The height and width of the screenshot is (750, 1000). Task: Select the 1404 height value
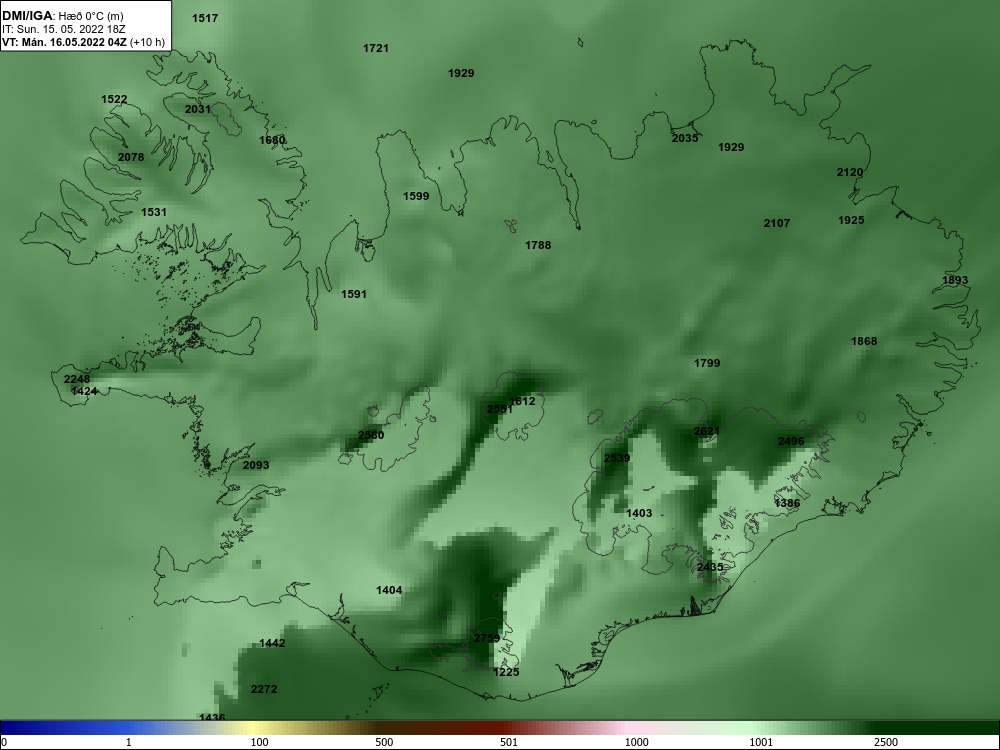(x=389, y=590)
